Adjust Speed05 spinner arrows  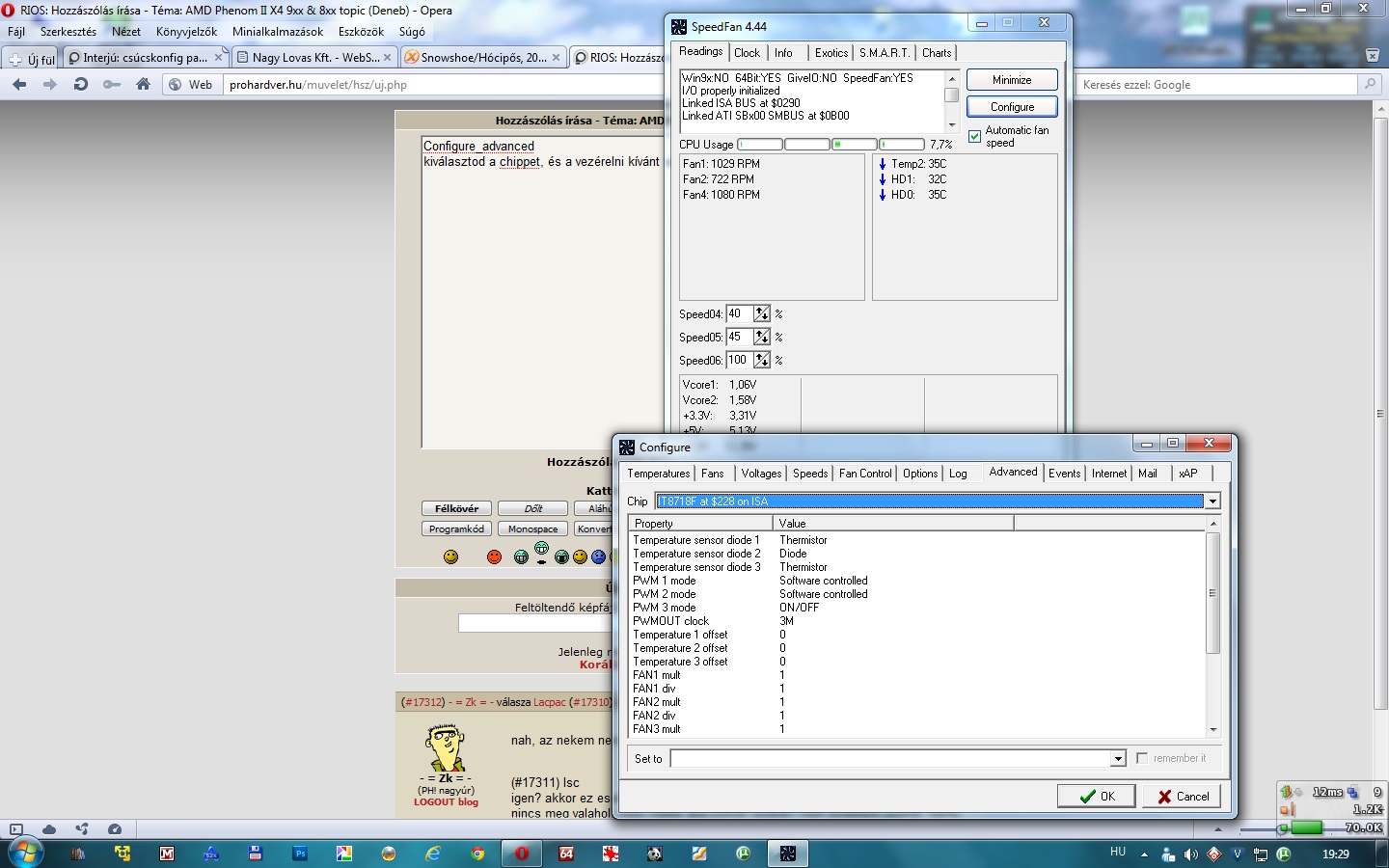pos(762,337)
